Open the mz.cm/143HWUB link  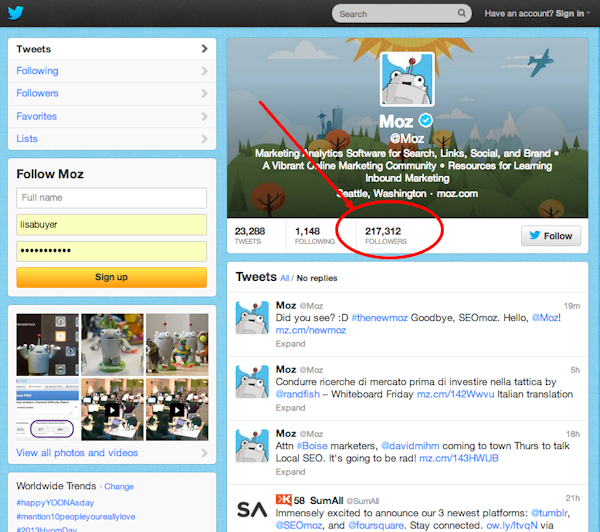pos(459,458)
